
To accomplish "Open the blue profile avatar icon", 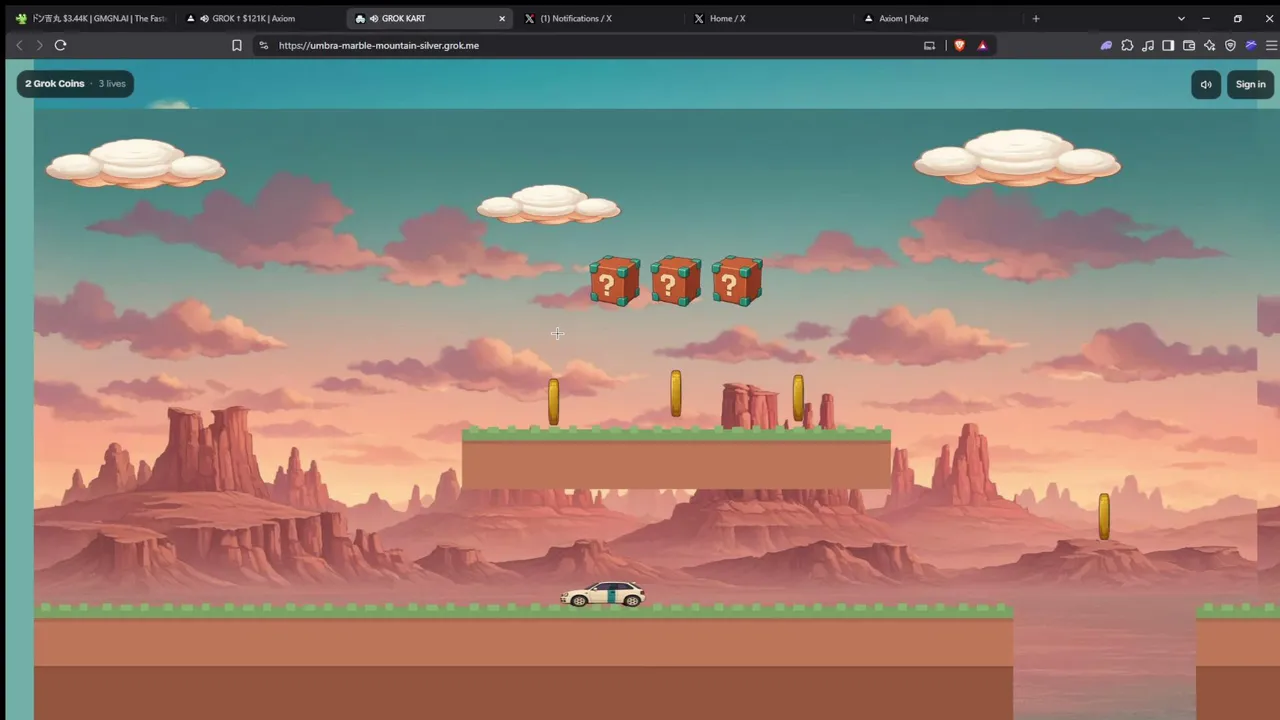I will tap(1251, 45).
